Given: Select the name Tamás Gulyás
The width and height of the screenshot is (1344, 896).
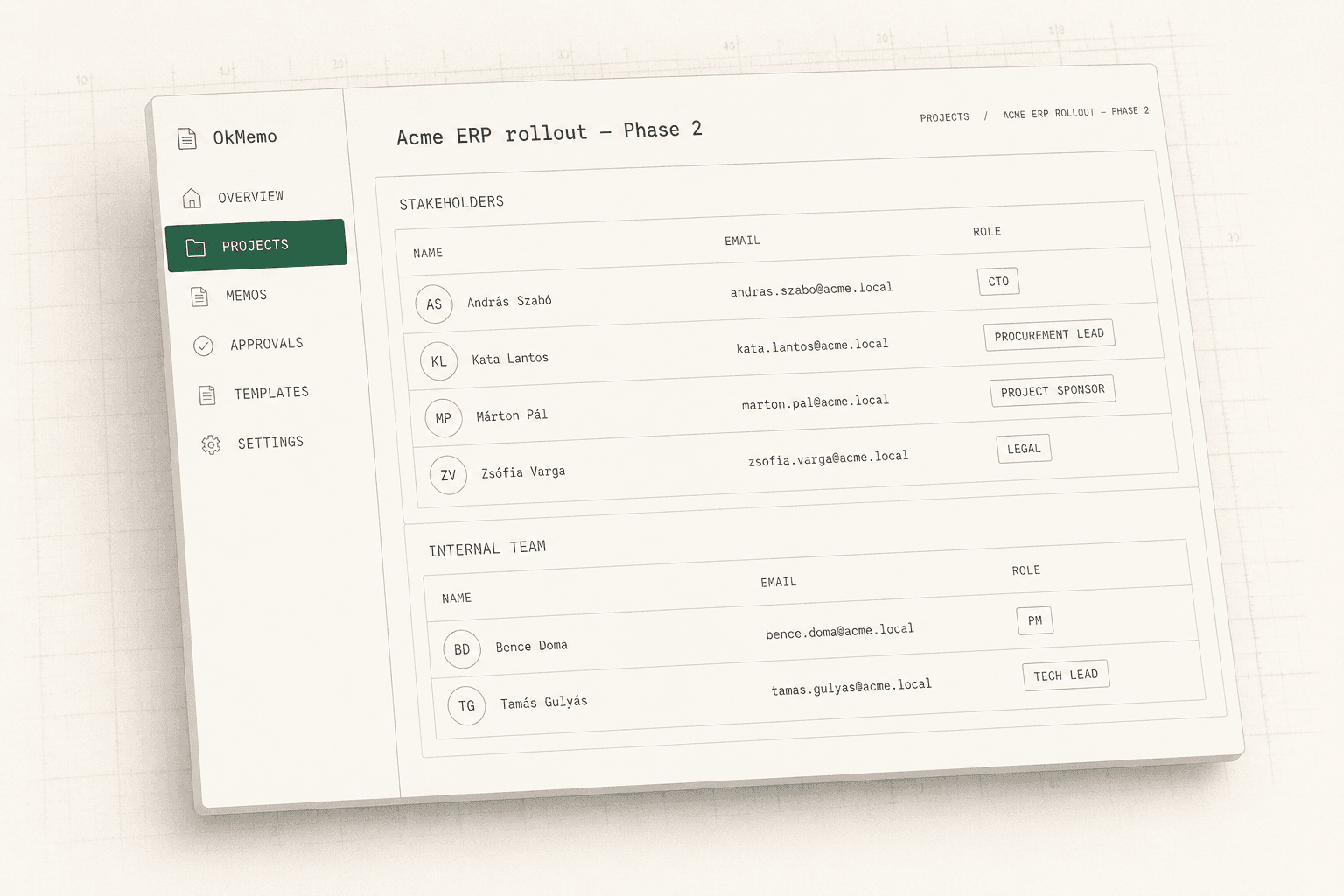Looking at the screenshot, I should coord(543,702).
